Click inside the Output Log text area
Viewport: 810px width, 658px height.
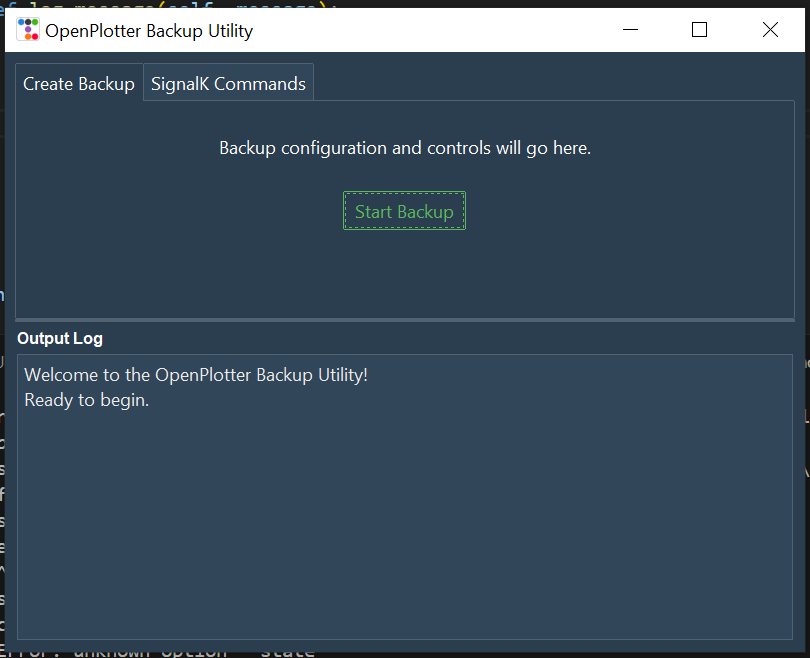point(404,497)
